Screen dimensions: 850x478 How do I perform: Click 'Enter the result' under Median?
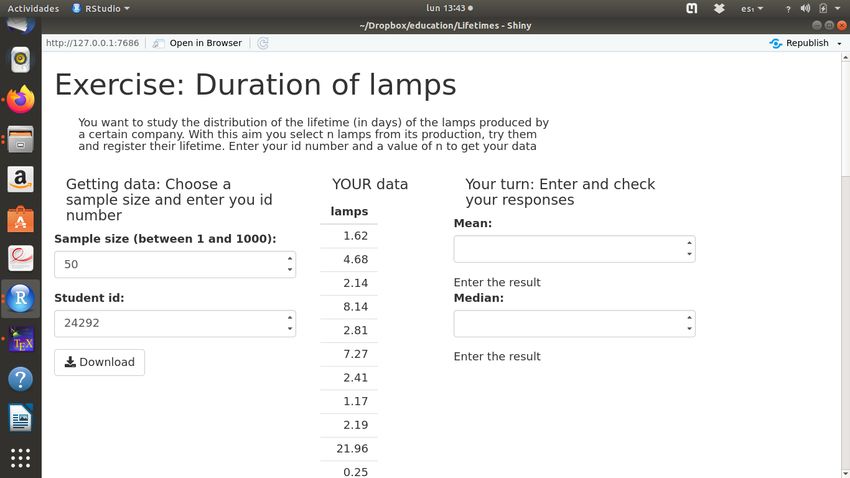point(497,357)
